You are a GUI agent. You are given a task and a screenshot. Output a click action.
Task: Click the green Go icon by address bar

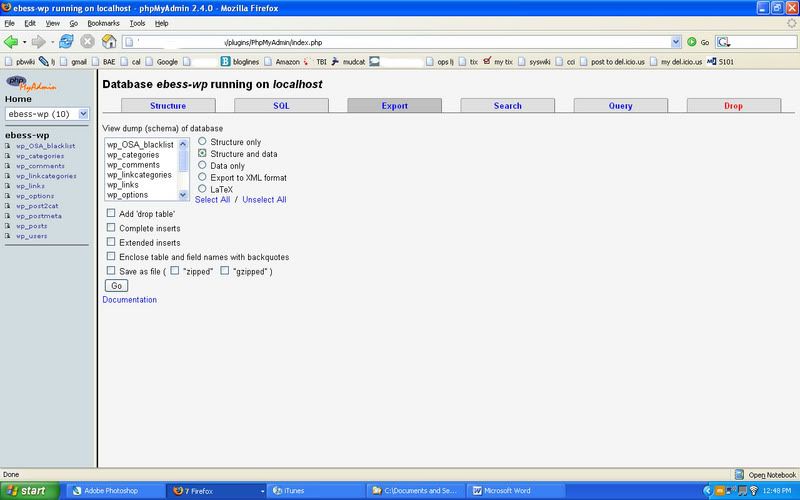[x=692, y=42]
